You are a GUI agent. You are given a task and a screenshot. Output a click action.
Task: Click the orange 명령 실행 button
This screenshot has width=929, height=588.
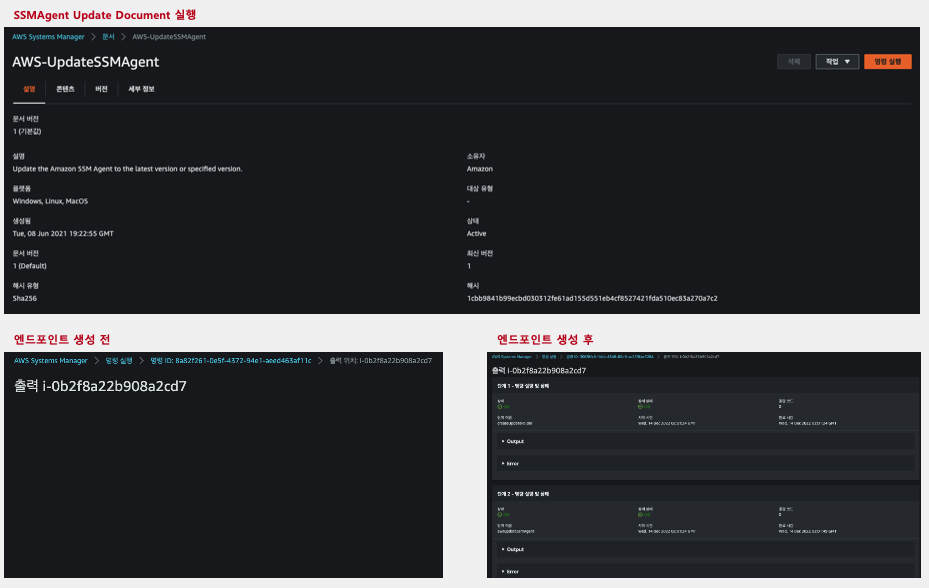point(887,62)
